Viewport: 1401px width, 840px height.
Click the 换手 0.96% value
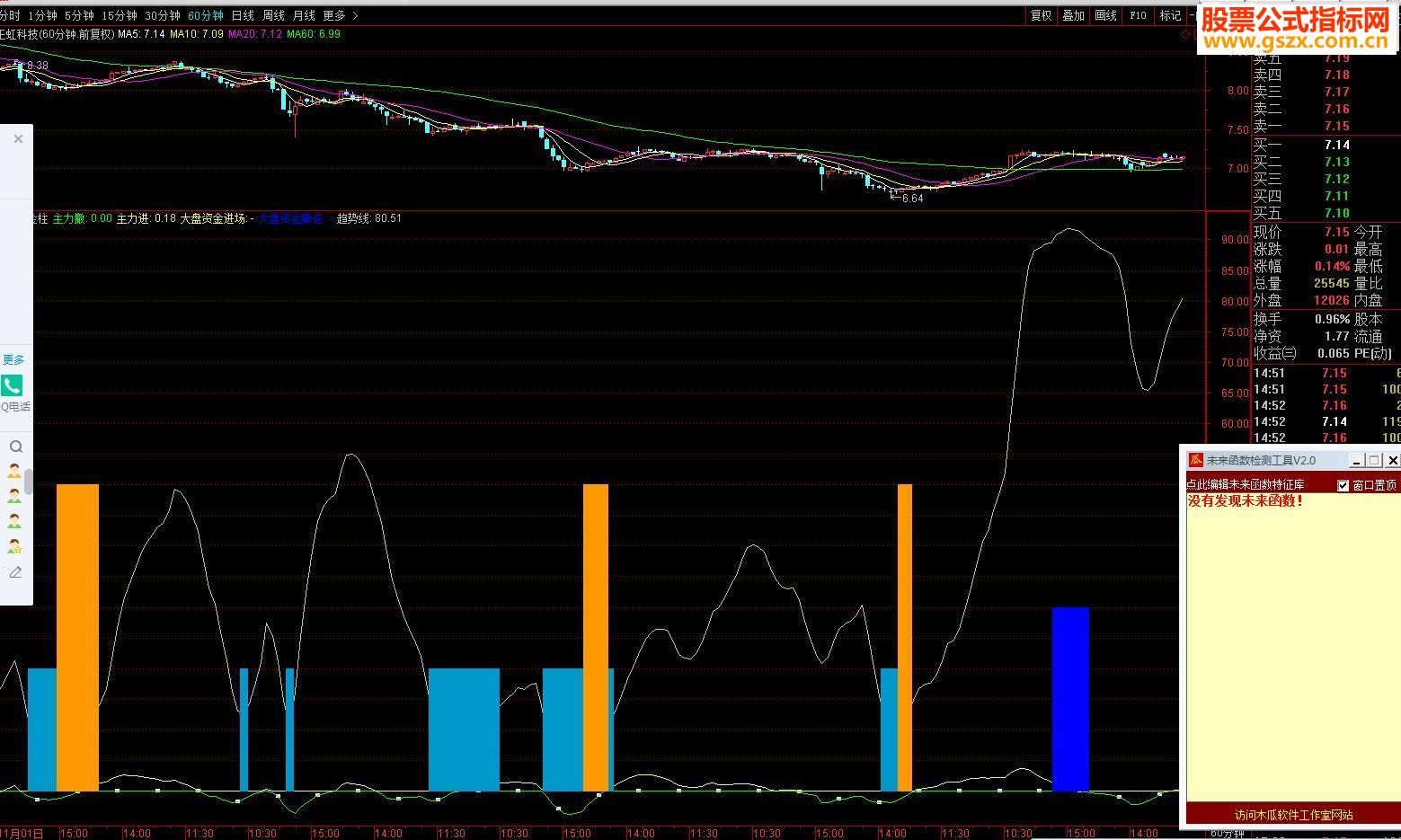coord(1332,319)
